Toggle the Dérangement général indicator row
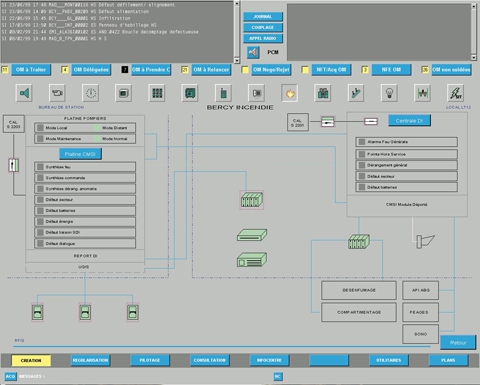Viewport: 480px width, 385px height. (x=406, y=165)
